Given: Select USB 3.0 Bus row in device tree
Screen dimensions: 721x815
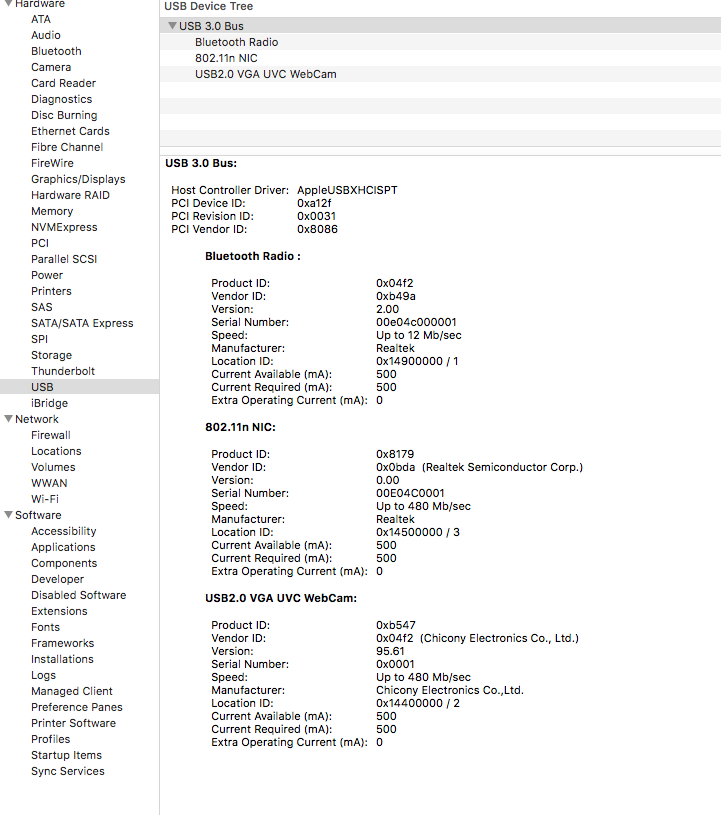Looking at the screenshot, I should (x=440, y=25).
